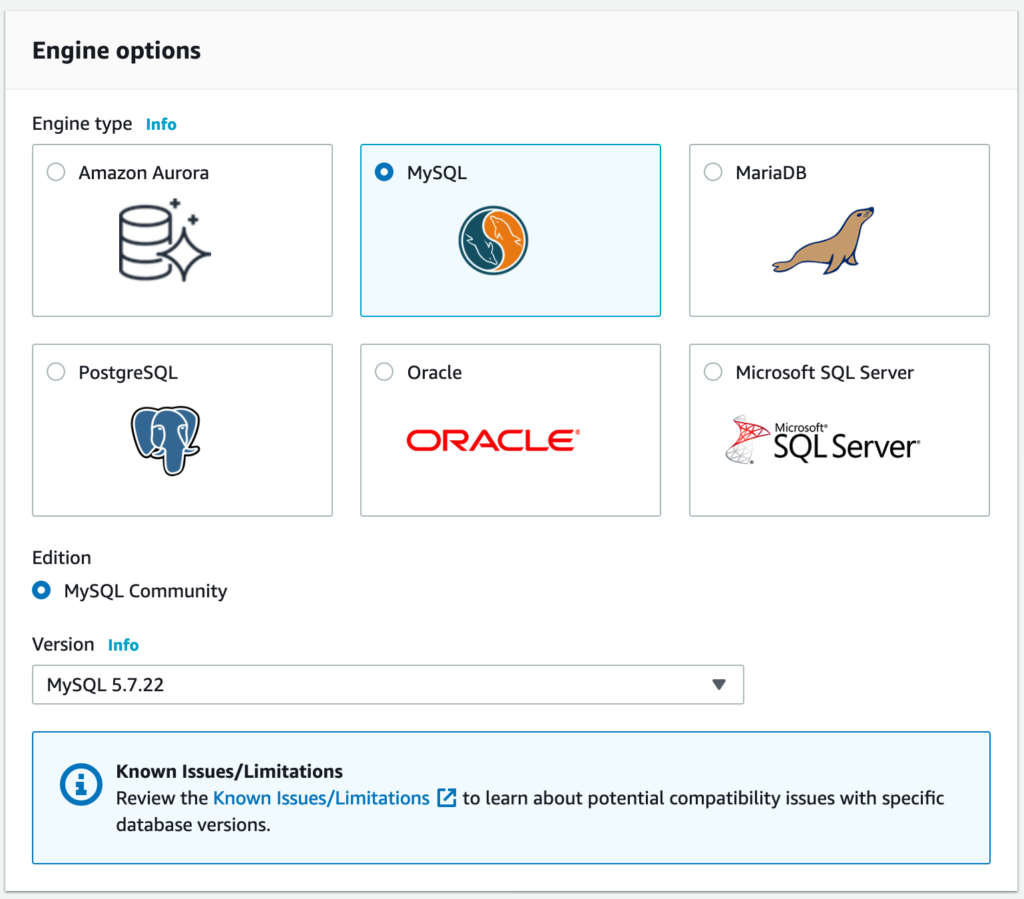Click the PostgreSQL elephant logo

(165, 441)
